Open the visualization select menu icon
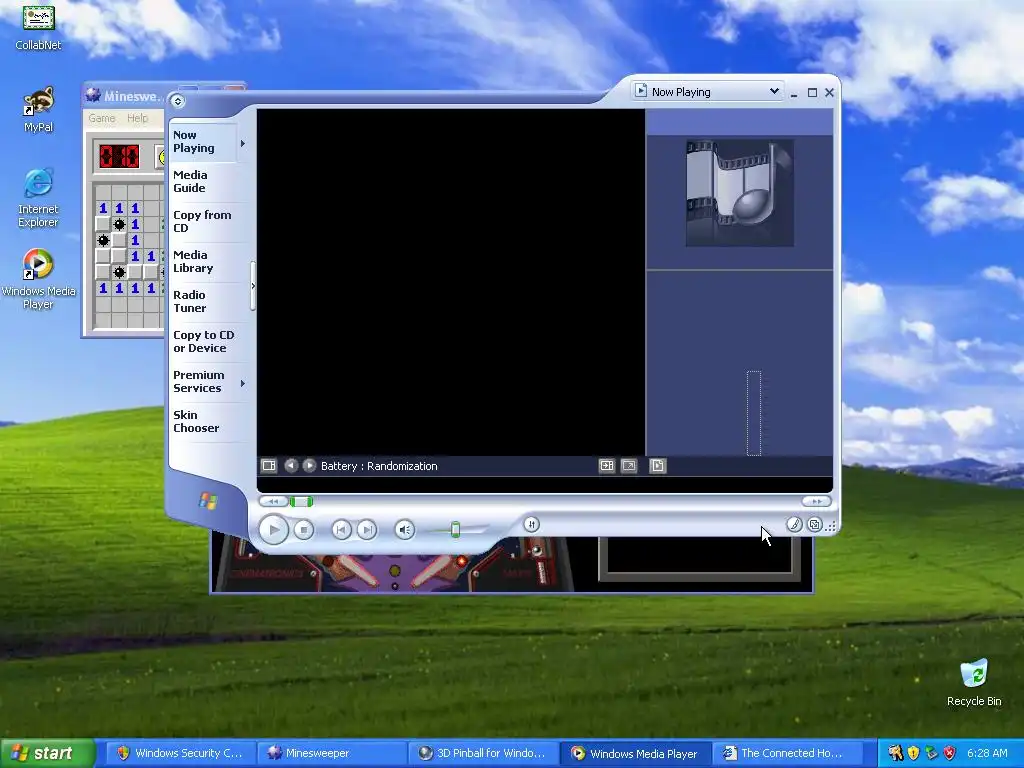This screenshot has height=768, width=1024. click(269, 466)
